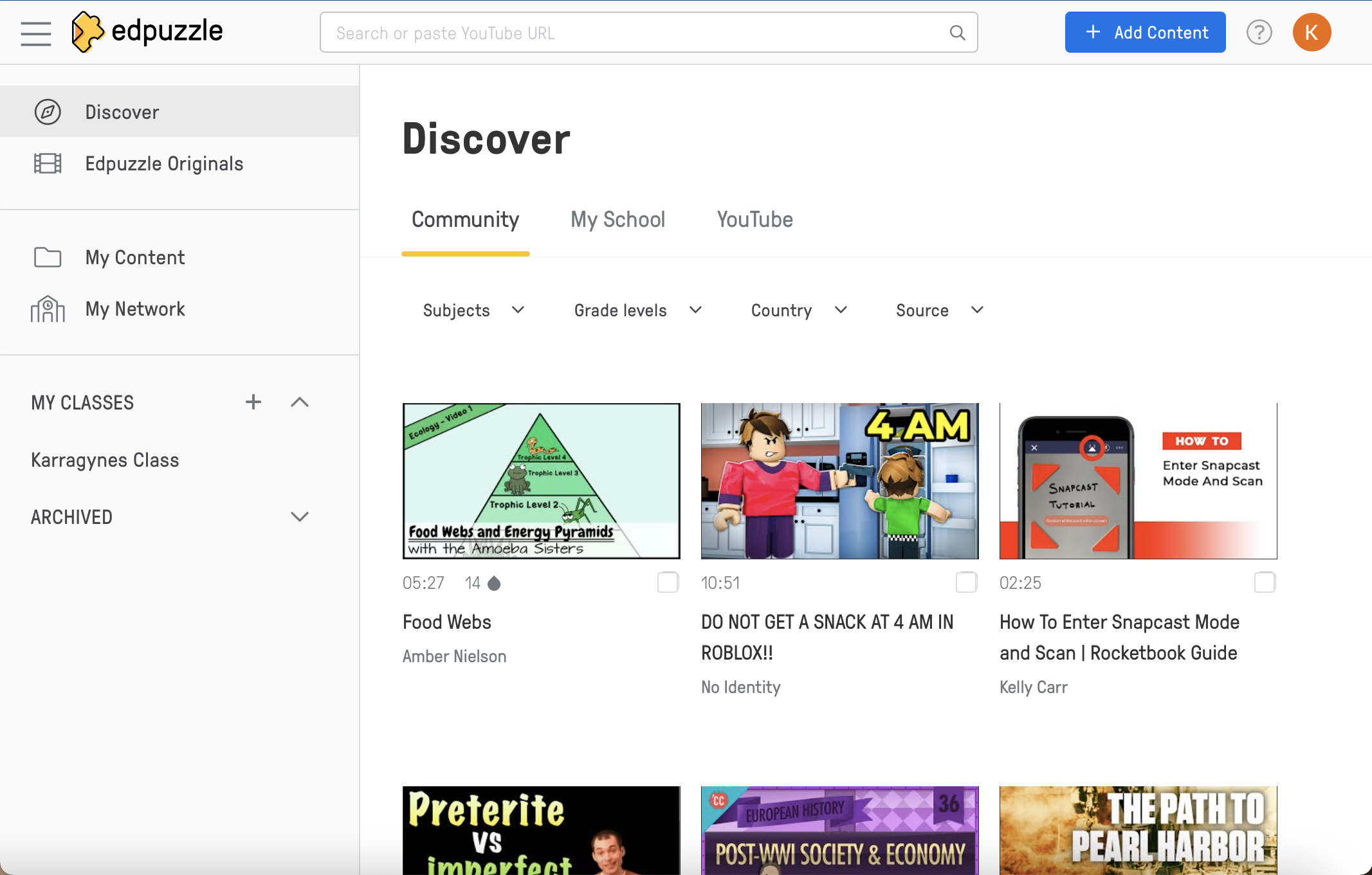Open the Food Webs video title
The height and width of the screenshot is (875, 1372).
click(447, 622)
